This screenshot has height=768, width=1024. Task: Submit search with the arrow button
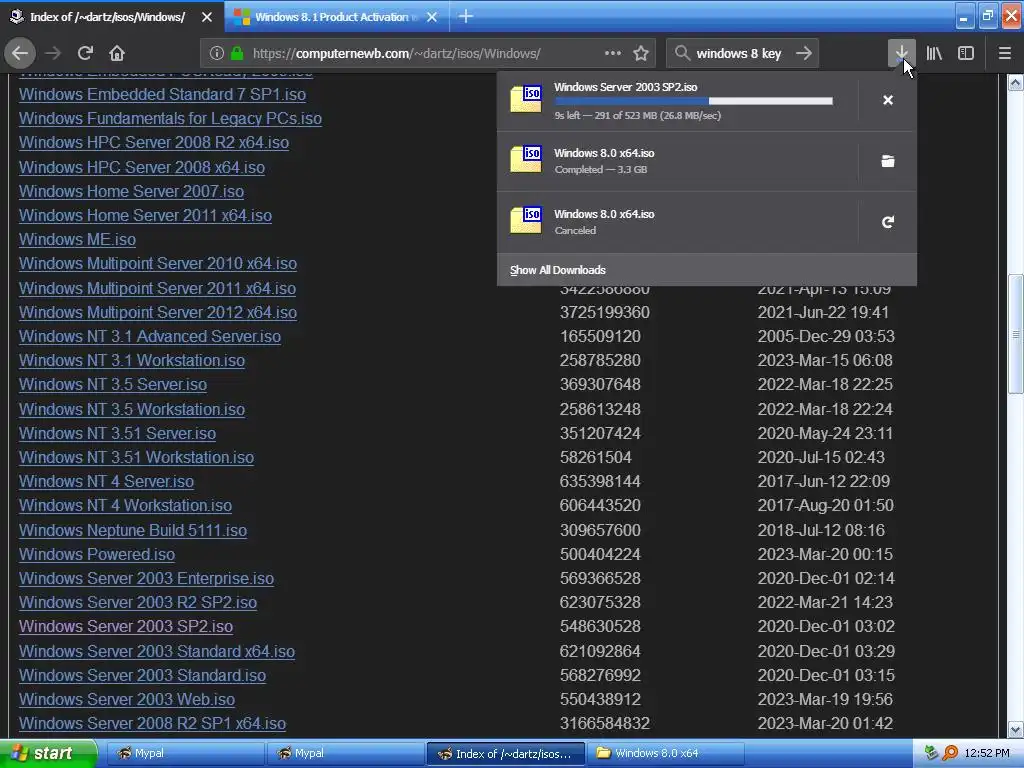(x=804, y=53)
